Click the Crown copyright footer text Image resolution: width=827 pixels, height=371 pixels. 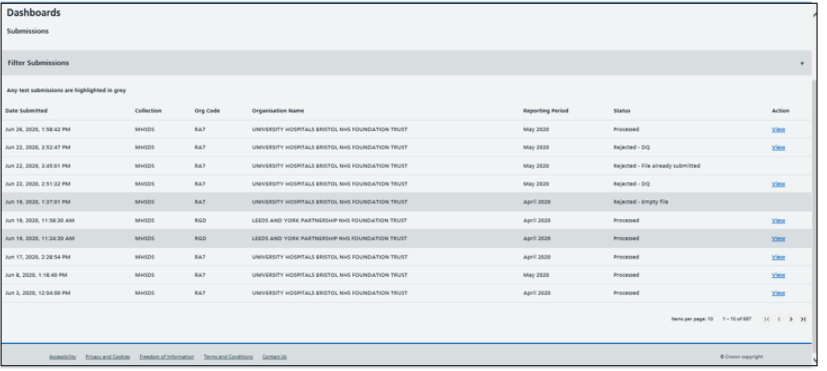(x=741, y=357)
